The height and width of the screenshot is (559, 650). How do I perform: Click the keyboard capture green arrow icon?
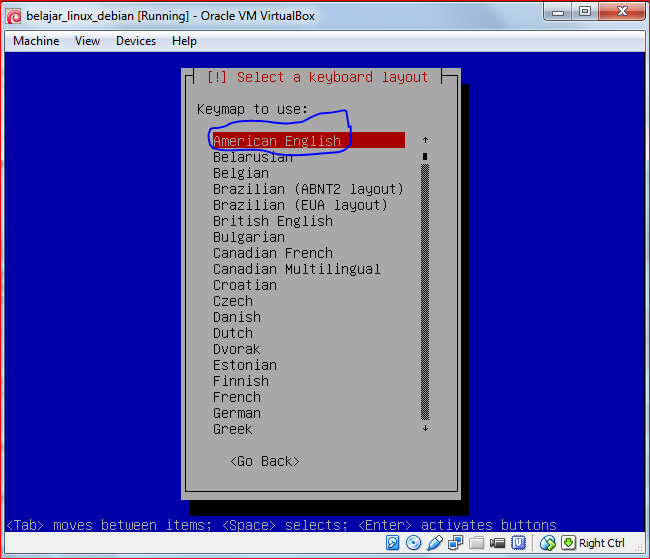tap(568, 542)
